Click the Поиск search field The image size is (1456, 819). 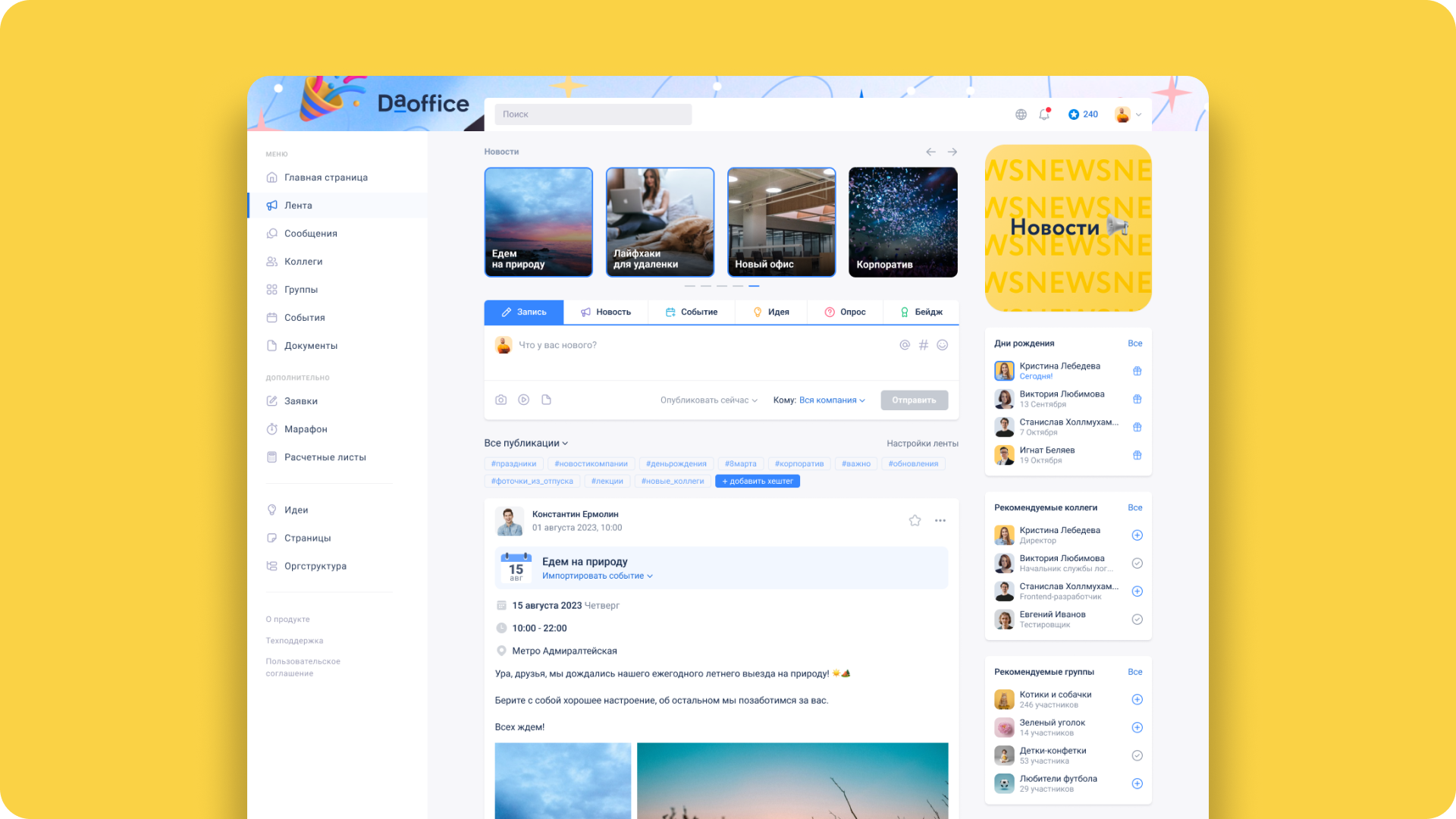point(593,115)
